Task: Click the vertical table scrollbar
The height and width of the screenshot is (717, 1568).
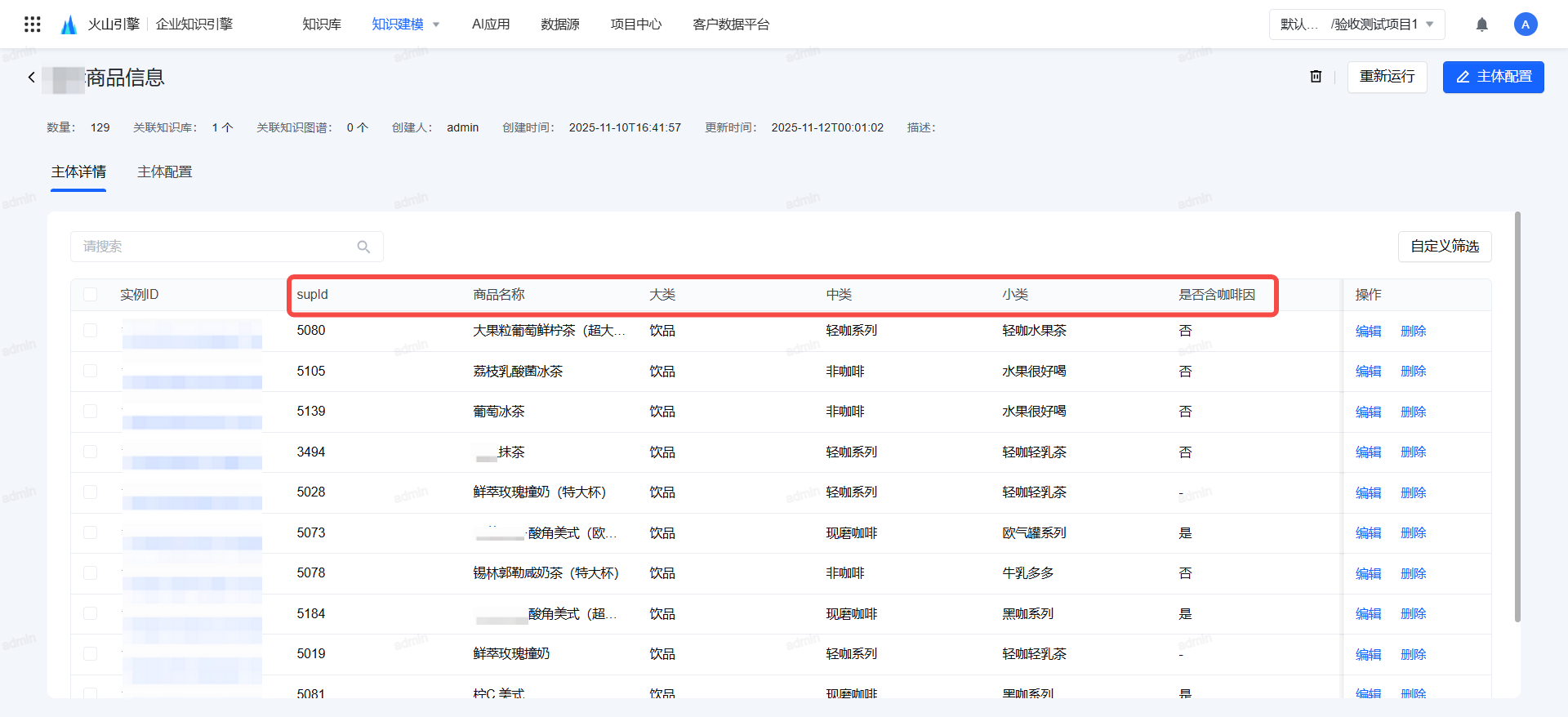Action: pyautogui.click(x=1517, y=416)
